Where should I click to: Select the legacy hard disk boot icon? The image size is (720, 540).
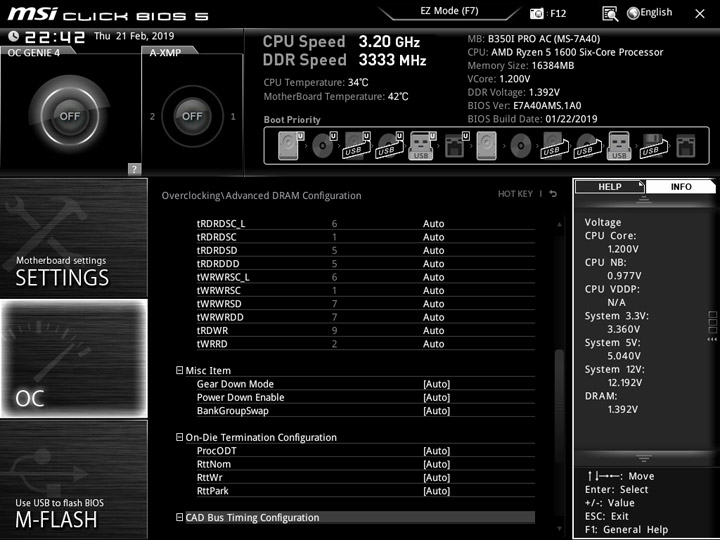pyautogui.click(x=487, y=146)
